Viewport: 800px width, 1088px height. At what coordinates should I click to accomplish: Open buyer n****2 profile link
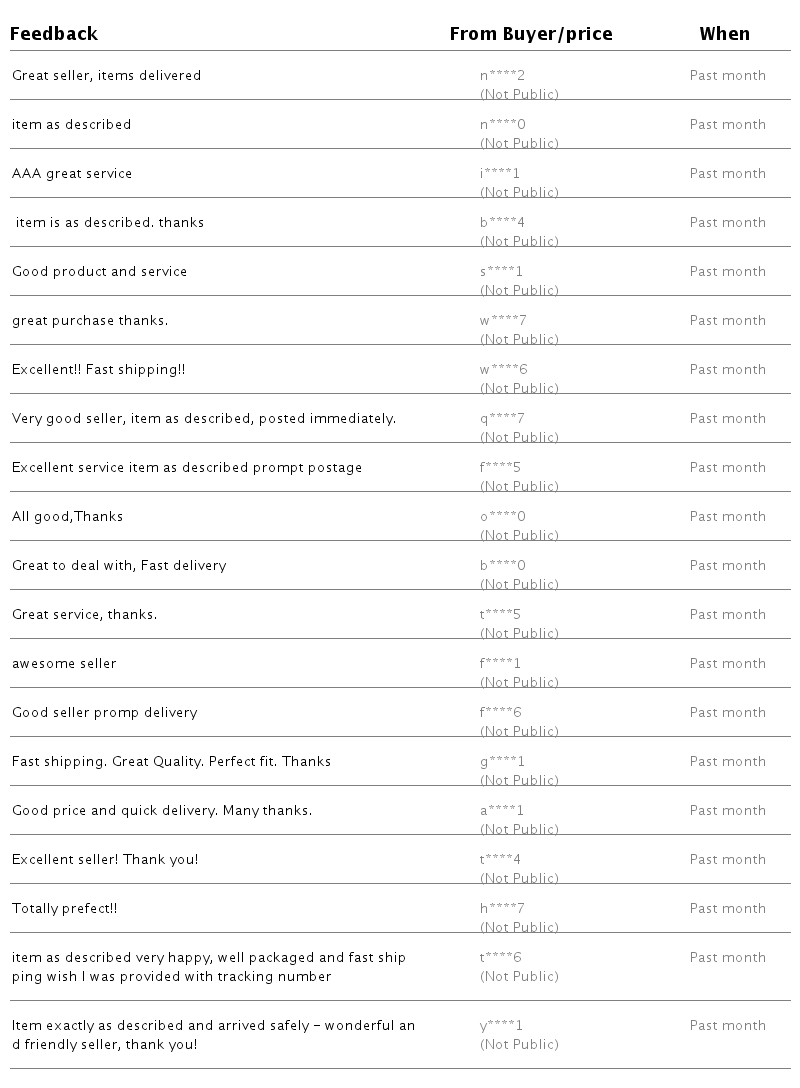[502, 75]
